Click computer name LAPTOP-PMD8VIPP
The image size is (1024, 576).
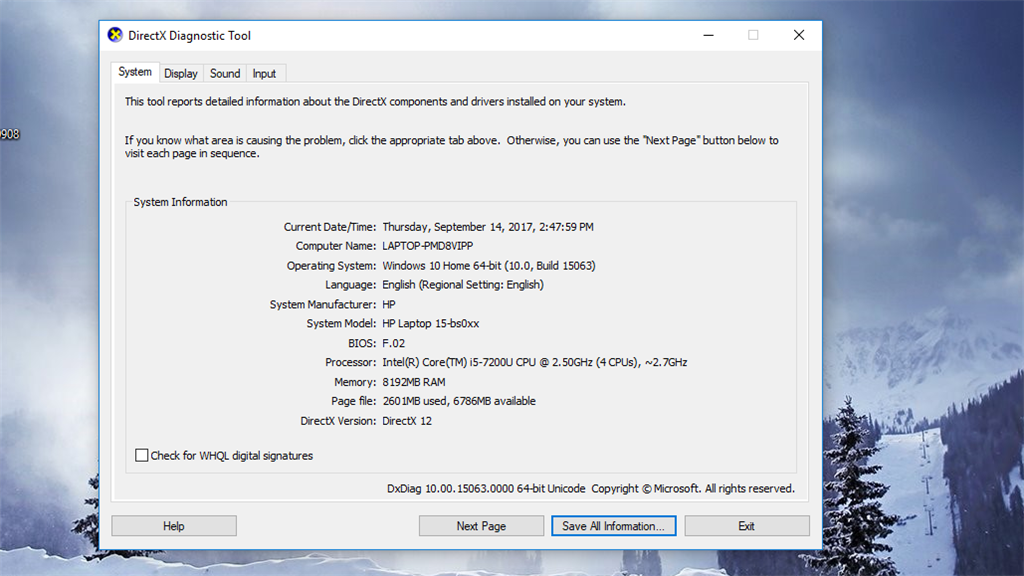click(428, 246)
